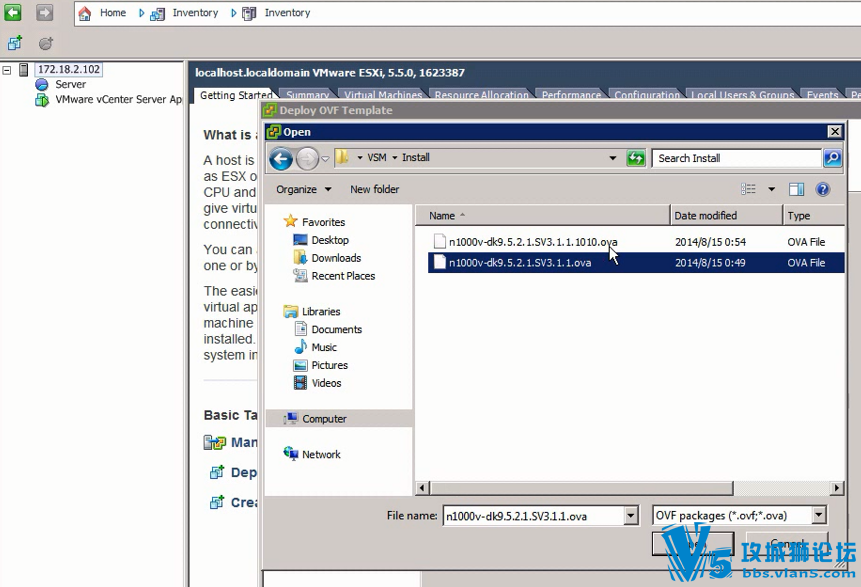Sort files by the Name column header
861x587 pixels.
point(543,215)
